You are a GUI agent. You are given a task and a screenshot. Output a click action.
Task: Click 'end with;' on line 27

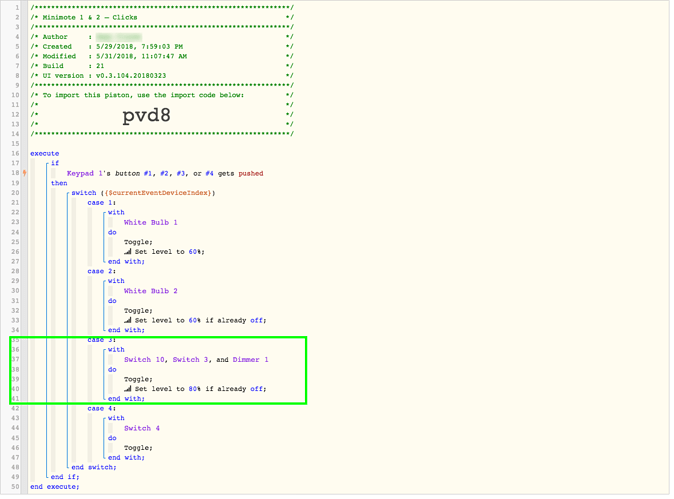point(126,263)
